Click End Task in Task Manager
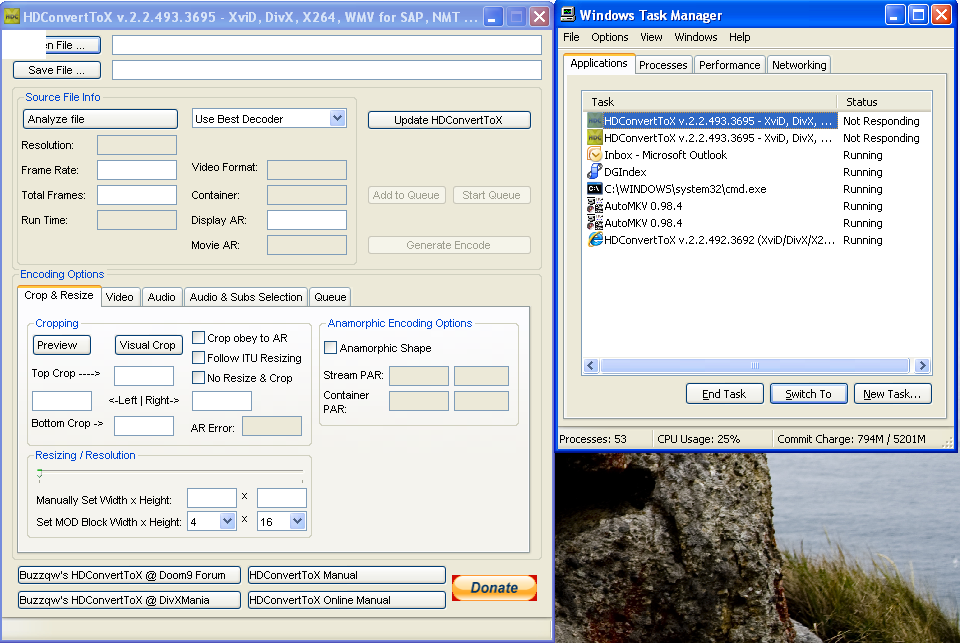Screen dimensions: 960x643 (724, 394)
